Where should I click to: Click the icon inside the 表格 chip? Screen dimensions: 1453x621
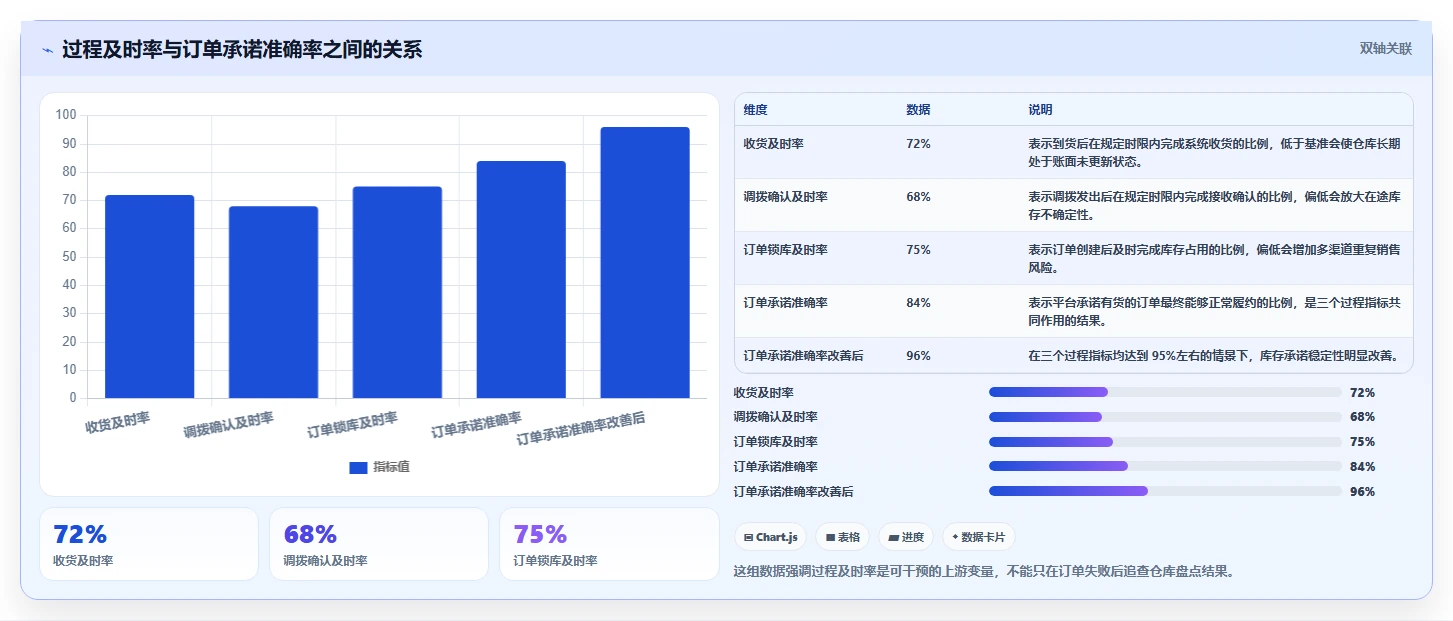click(830, 538)
